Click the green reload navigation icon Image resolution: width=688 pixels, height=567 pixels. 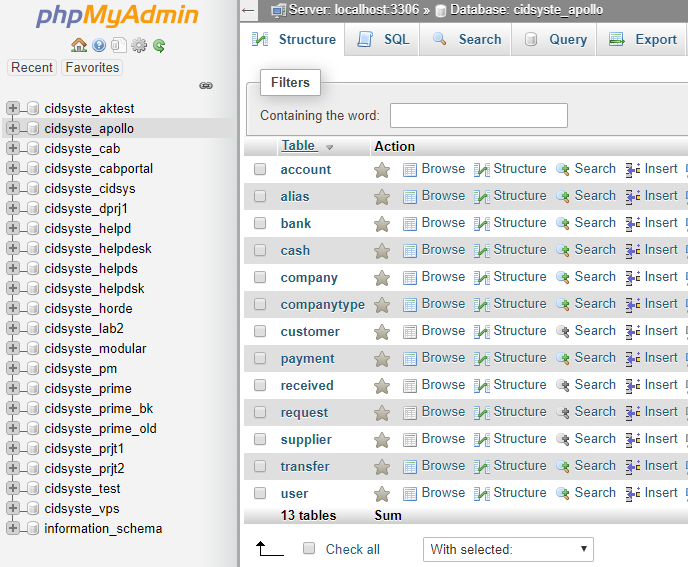point(159,46)
